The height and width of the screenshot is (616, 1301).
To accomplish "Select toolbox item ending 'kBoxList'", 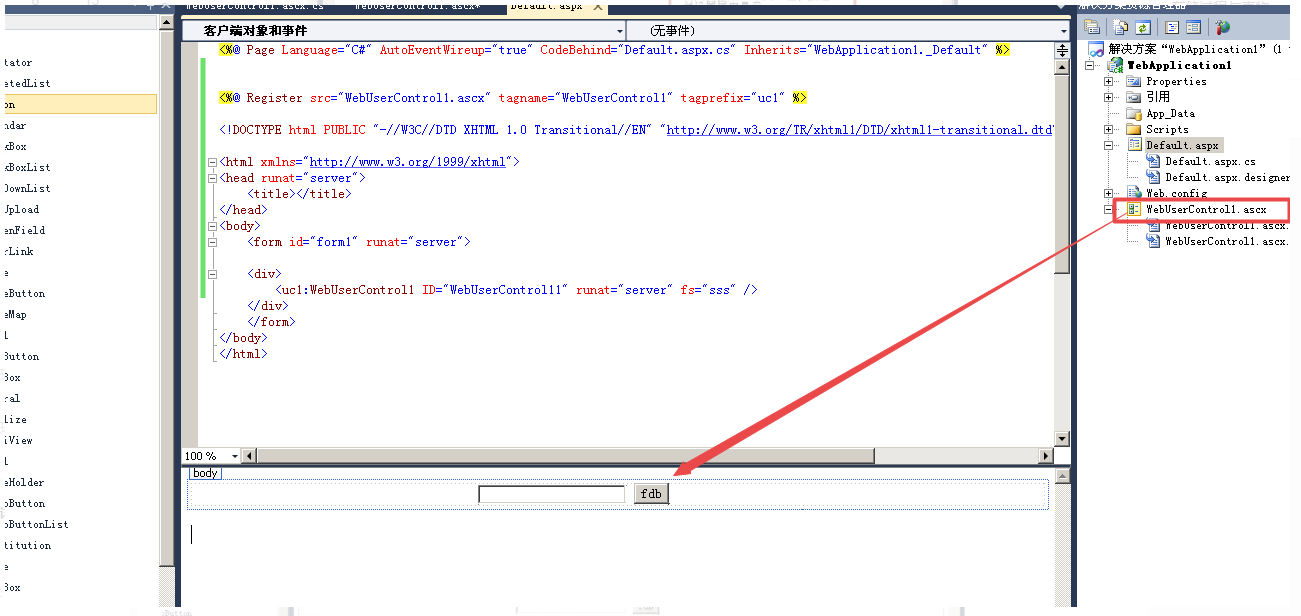I will click(28, 167).
